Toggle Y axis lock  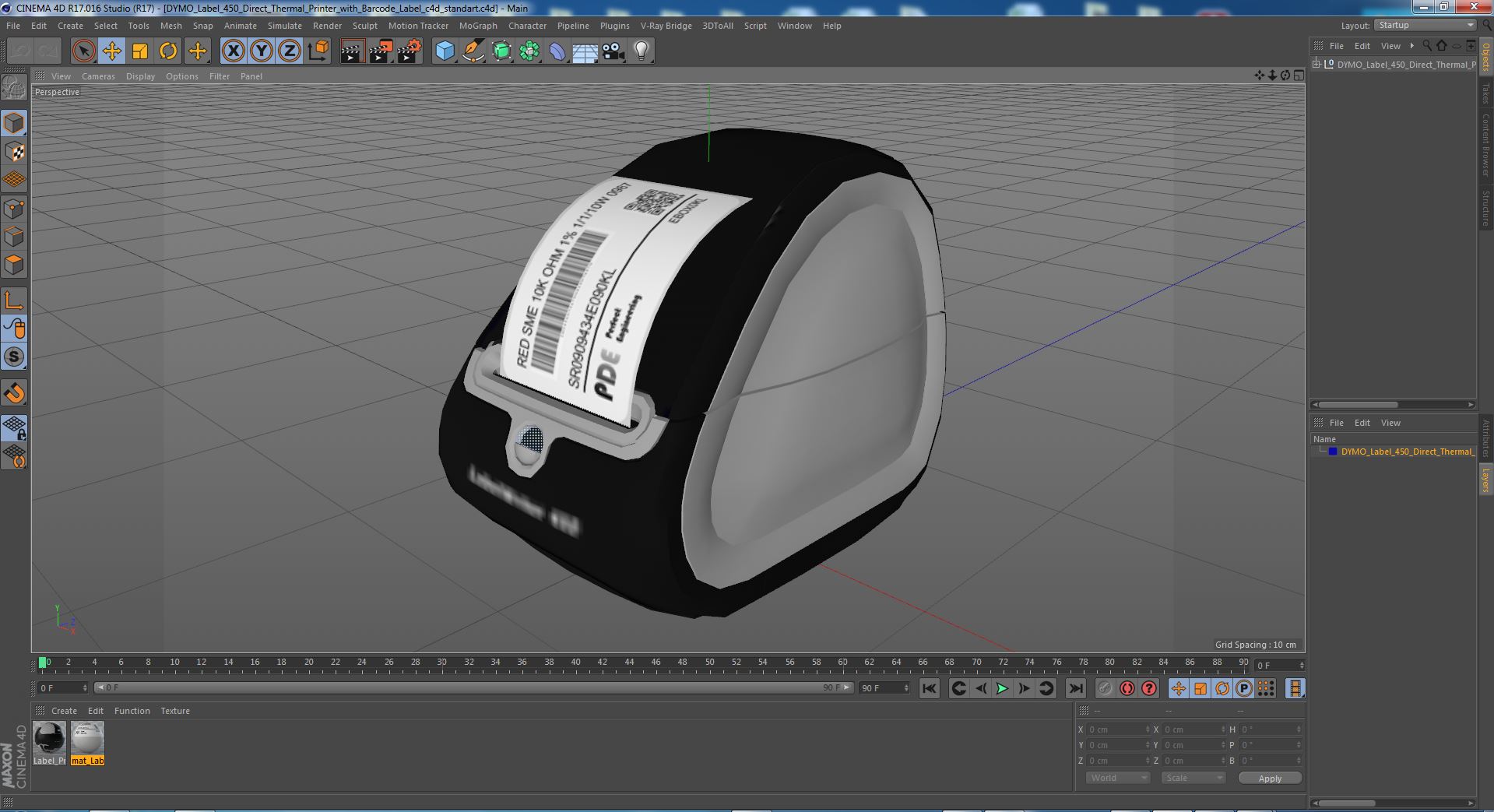click(262, 51)
